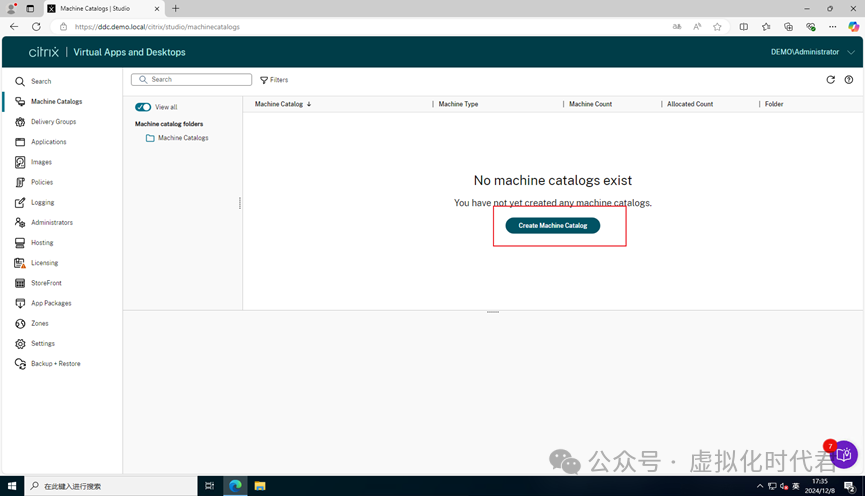Screen dimensions: 865x496
Task: Select the Machine Catalogs folder
Action: [177, 138]
